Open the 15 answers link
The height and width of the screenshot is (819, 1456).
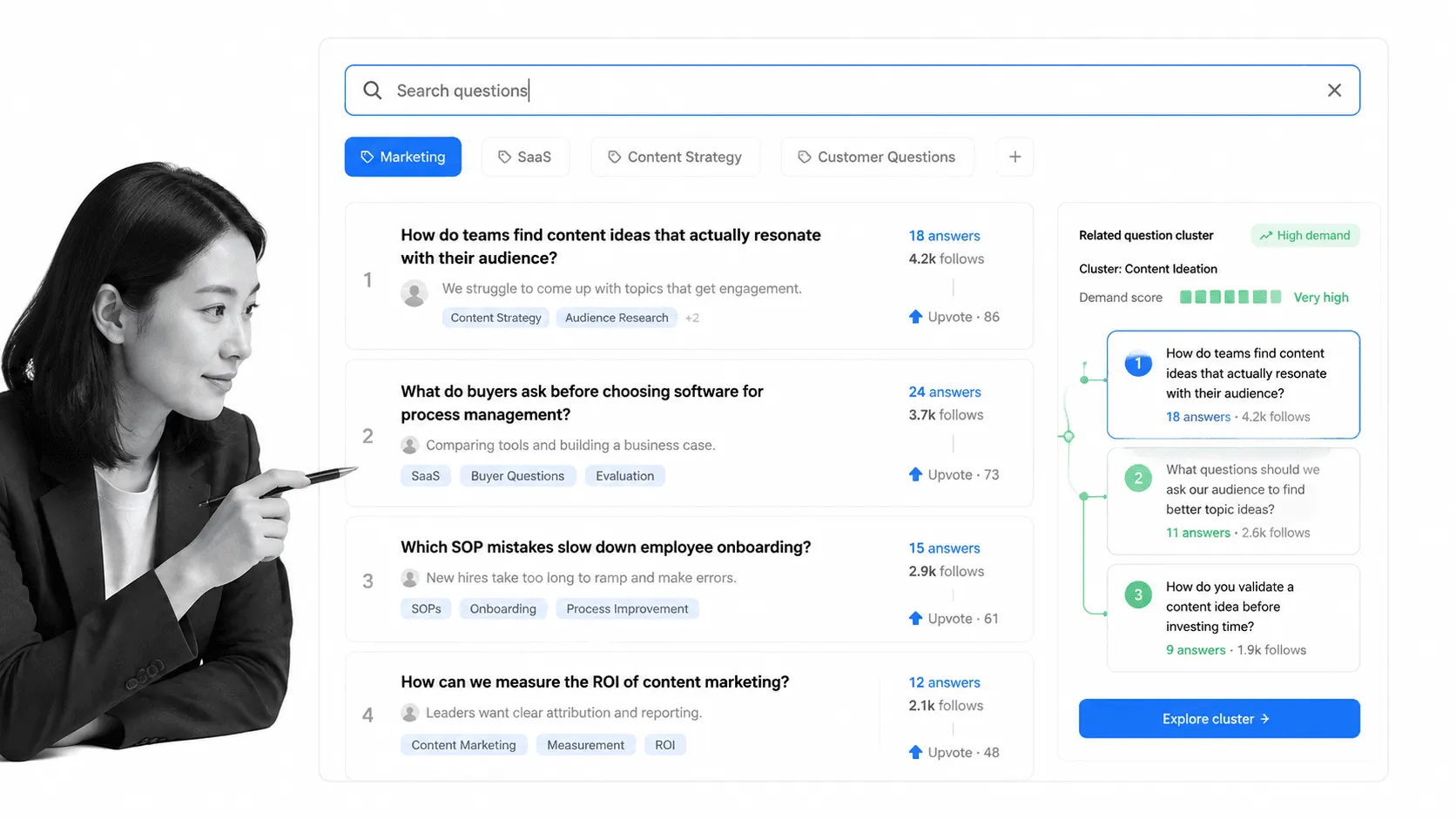tap(944, 548)
